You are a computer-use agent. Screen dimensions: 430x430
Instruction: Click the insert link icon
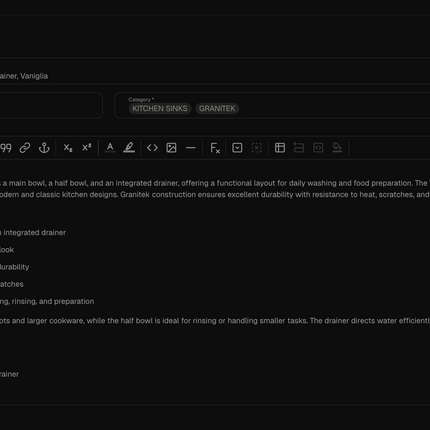coord(25,148)
